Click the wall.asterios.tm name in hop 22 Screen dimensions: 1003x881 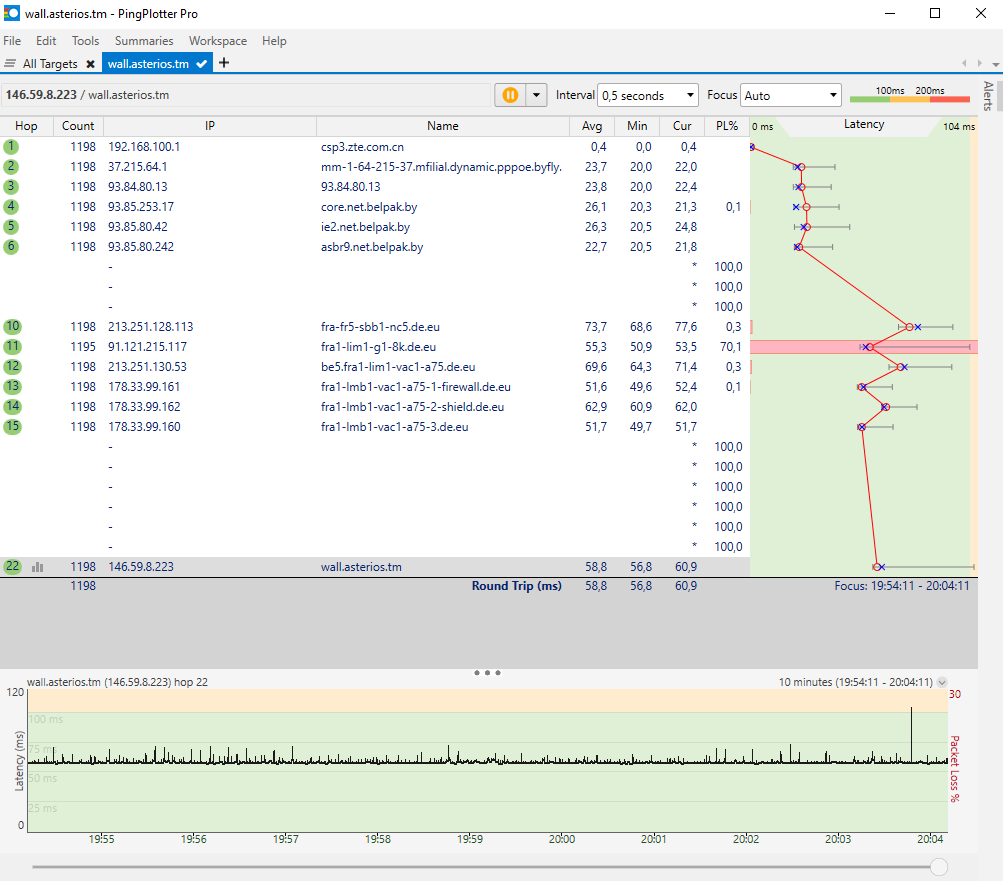(361, 566)
